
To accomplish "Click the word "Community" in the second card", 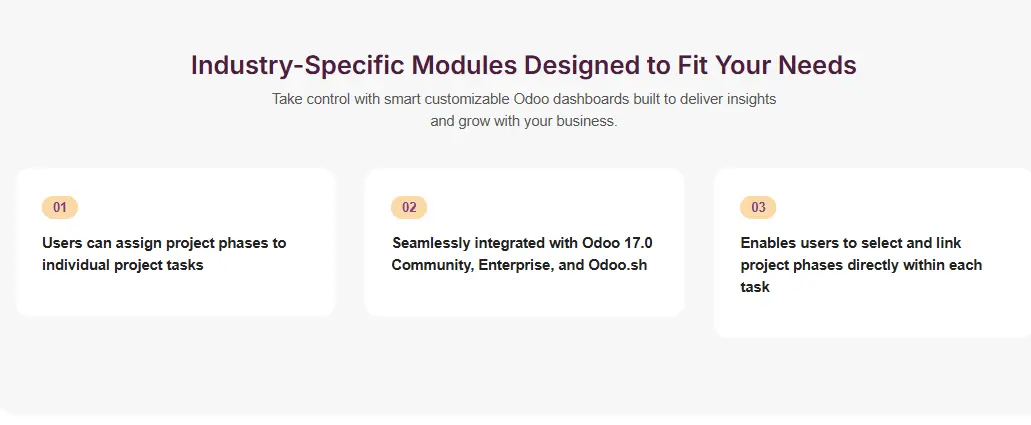I will point(430,265).
